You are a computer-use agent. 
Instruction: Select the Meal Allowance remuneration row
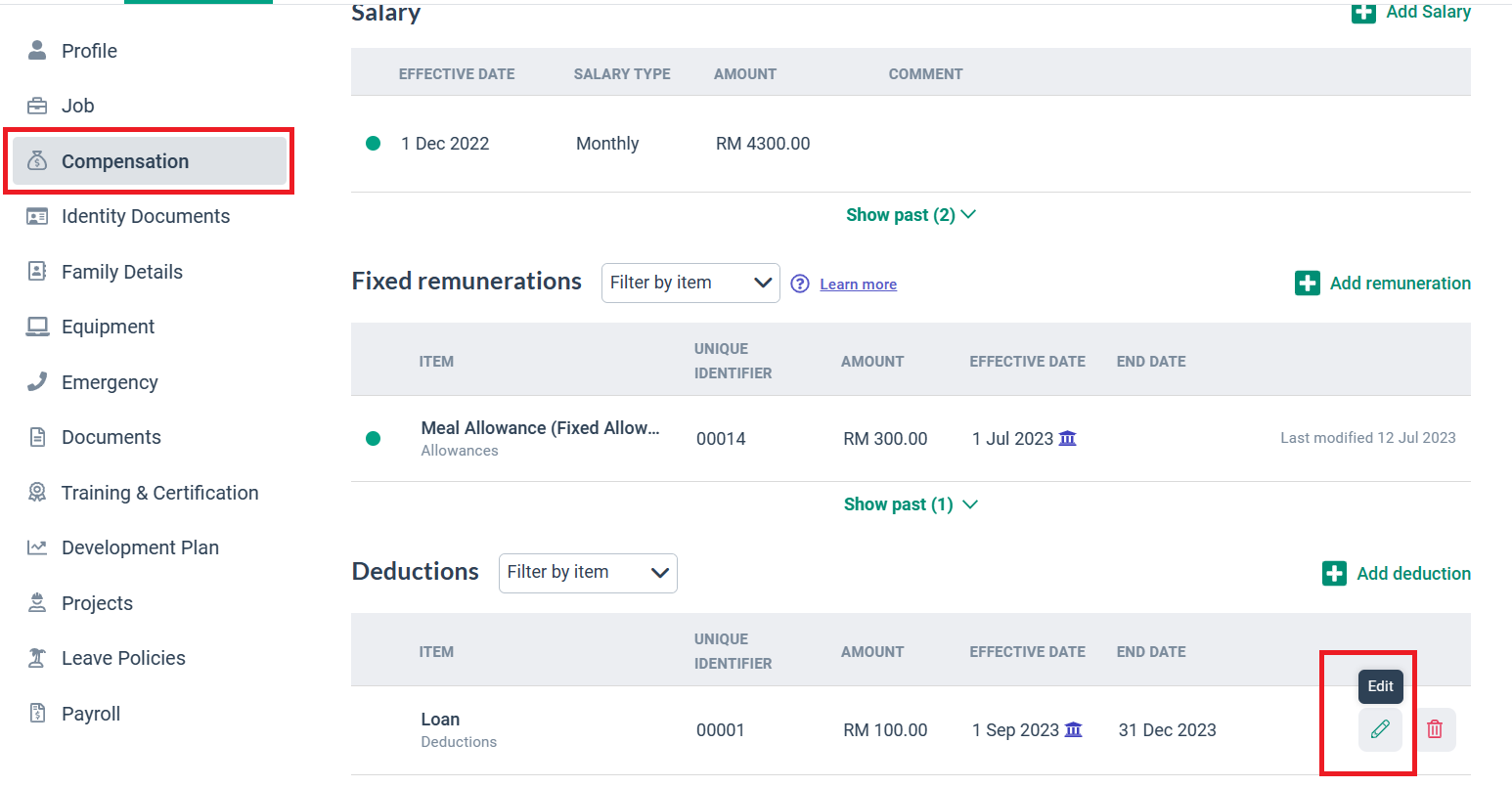[x=540, y=437]
